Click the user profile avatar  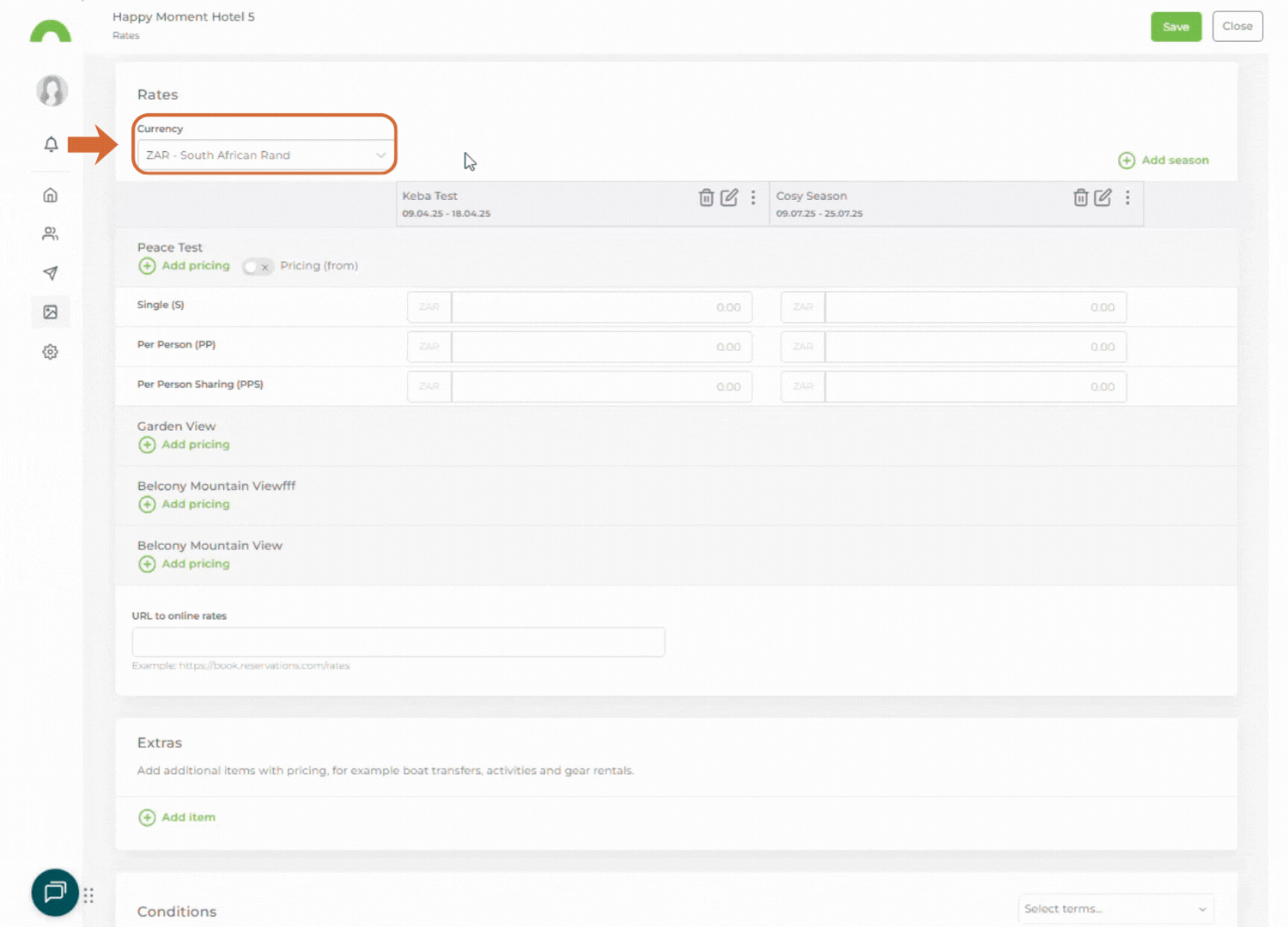[x=52, y=90]
